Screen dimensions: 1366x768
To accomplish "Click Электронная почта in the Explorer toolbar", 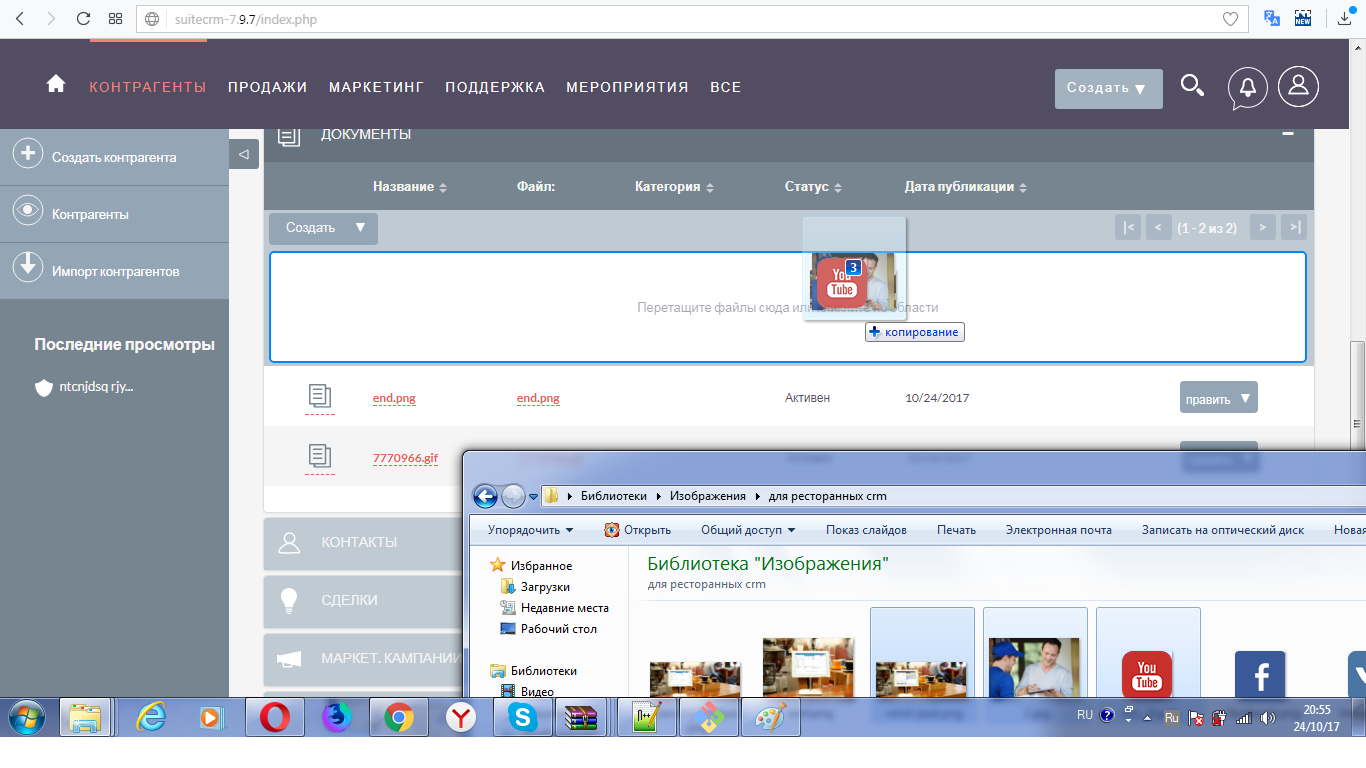I will [x=1059, y=530].
